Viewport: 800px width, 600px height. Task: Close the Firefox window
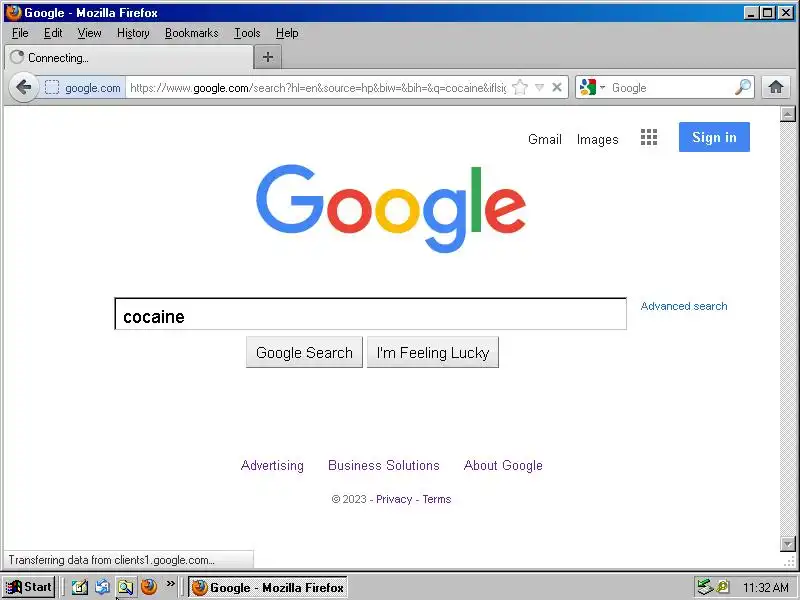click(786, 13)
